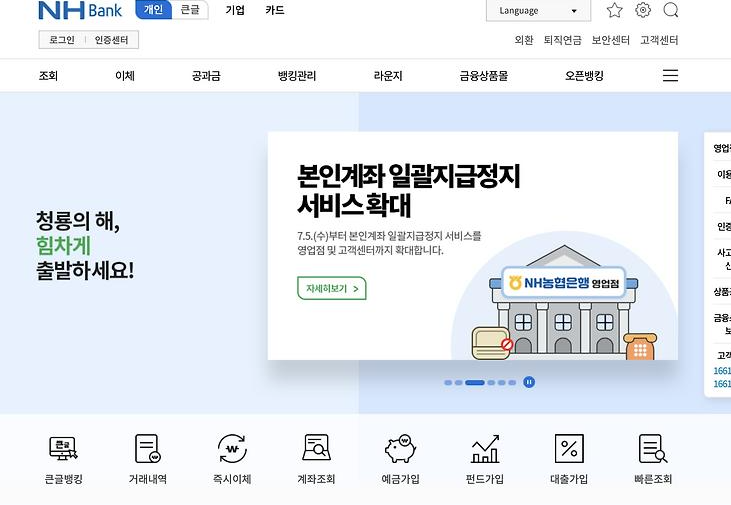The image size is (731, 505).
Task: Click the favorites star icon
Action: tap(614, 10)
